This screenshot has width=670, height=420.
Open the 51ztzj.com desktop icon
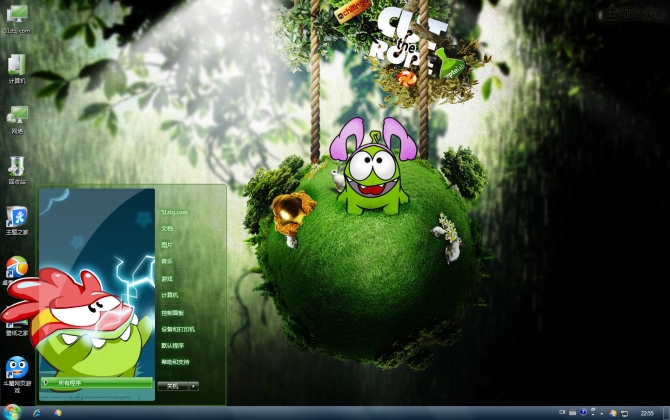coord(17,19)
